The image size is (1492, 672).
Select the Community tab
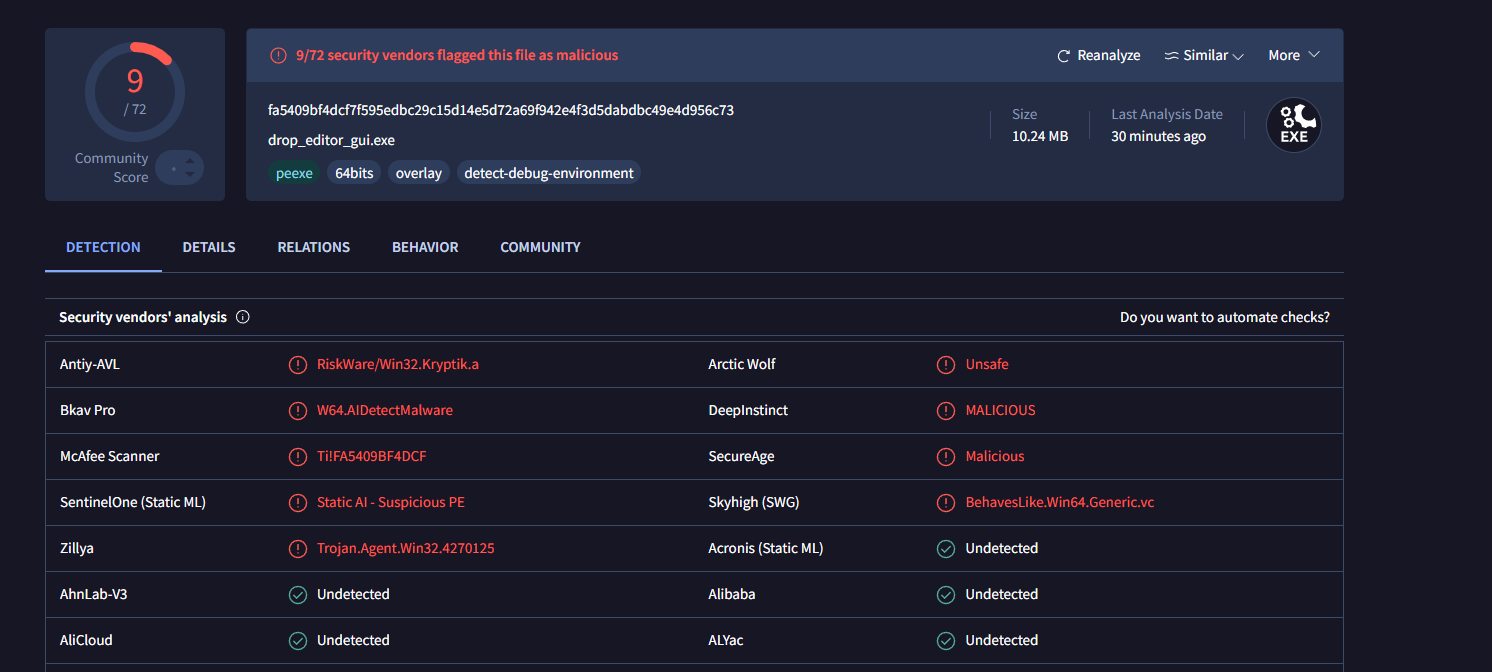pyautogui.click(x=540, y=247)
